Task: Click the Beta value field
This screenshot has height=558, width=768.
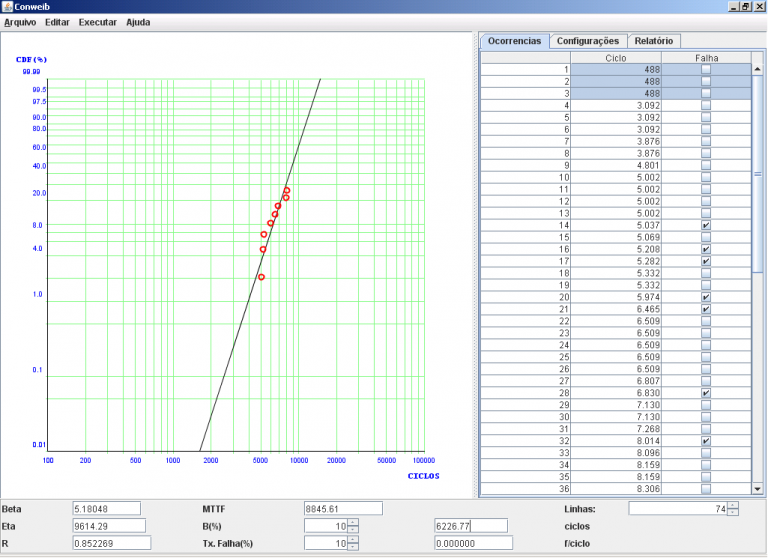Action: coord(106,508)
